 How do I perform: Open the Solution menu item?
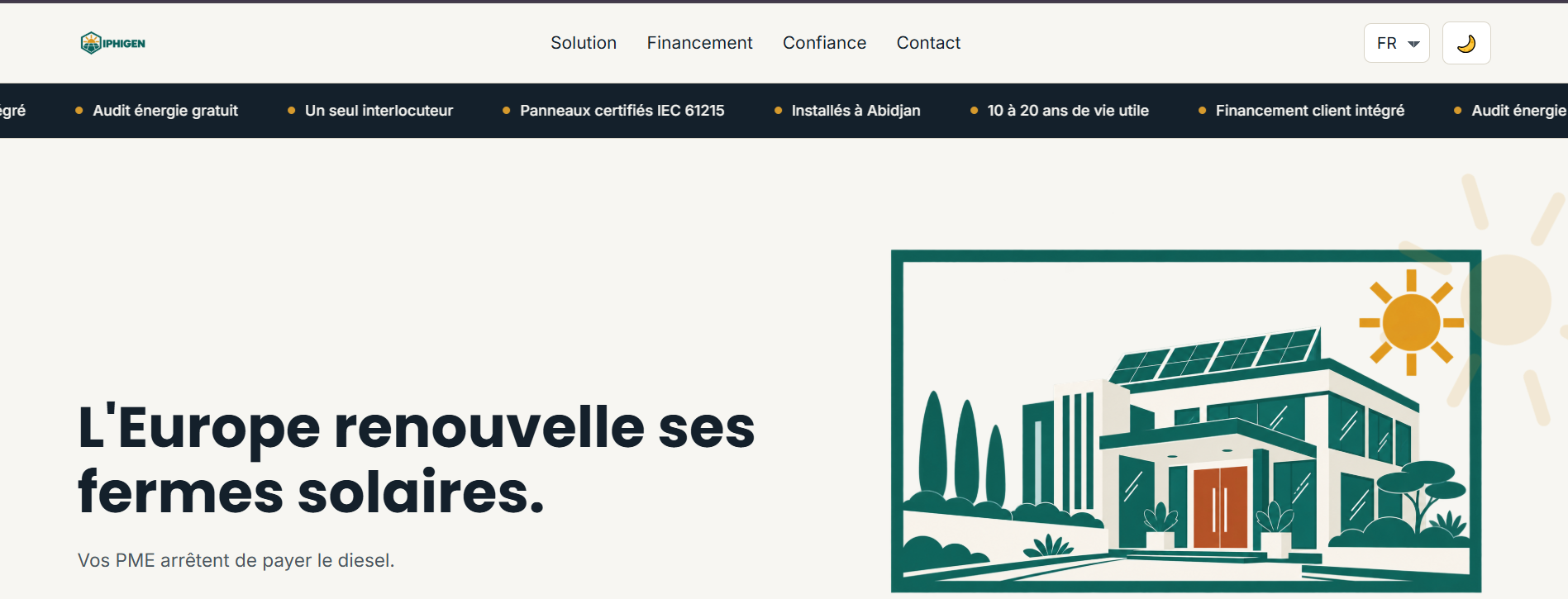[x=584, y=43]
